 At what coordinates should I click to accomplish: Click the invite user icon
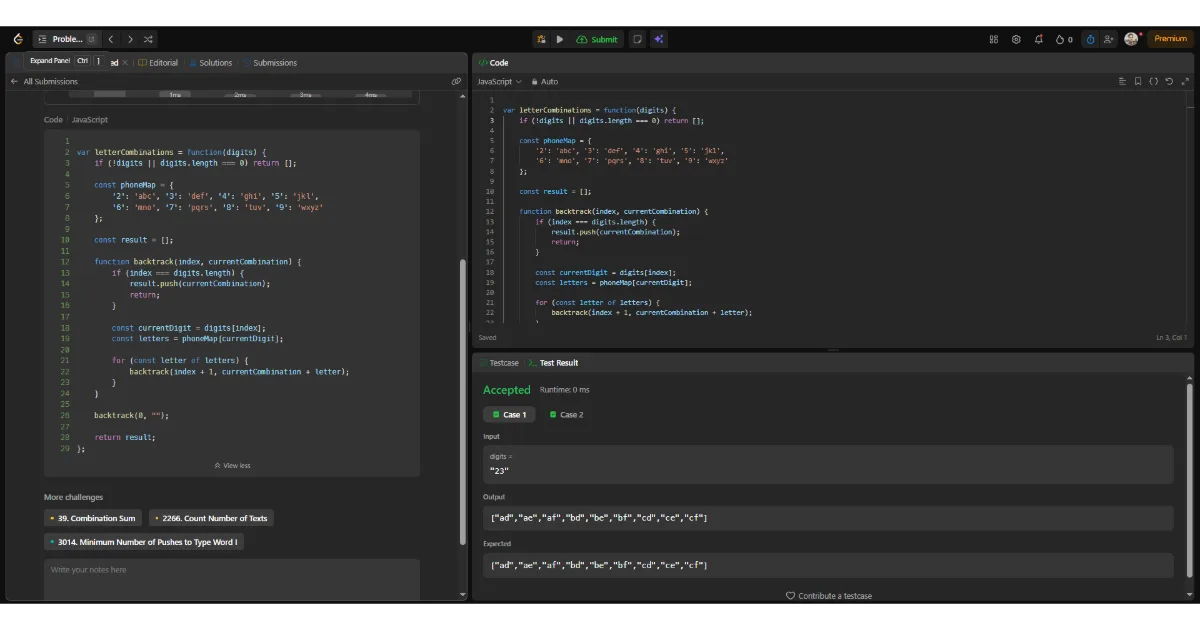tap(1109, 39)
